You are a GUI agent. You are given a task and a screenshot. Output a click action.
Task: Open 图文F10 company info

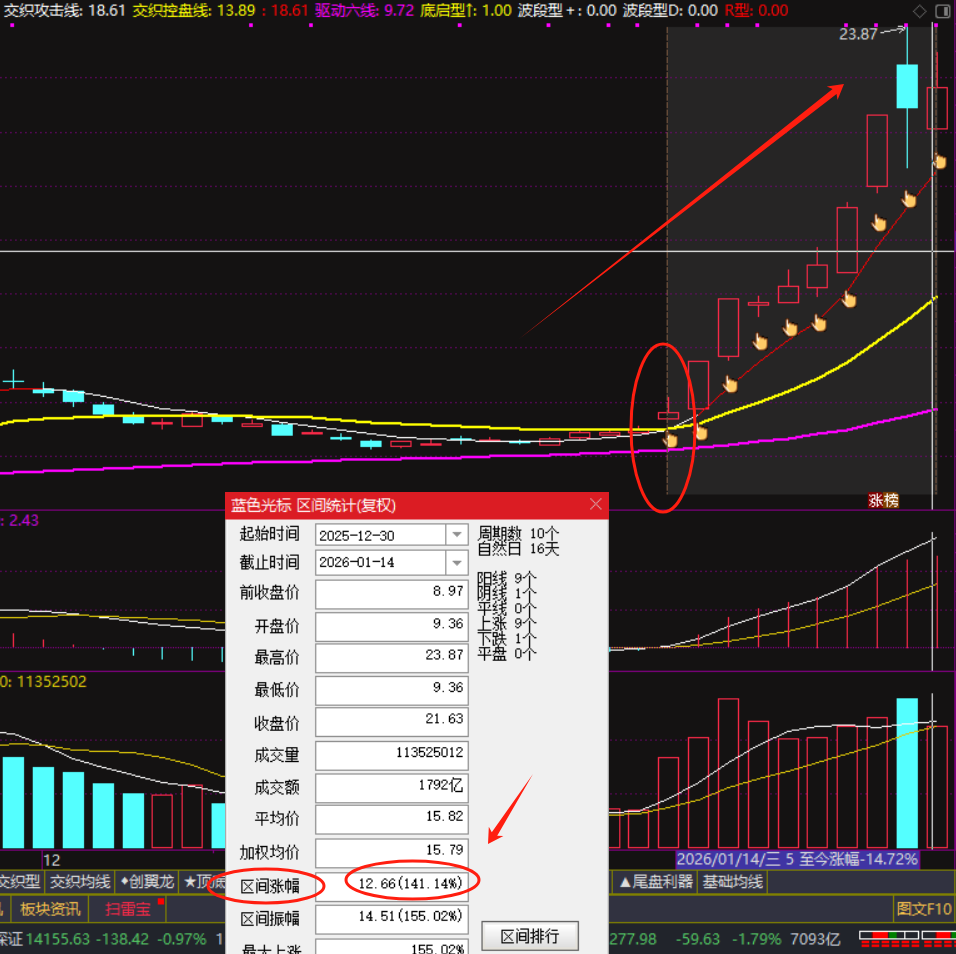click(x=923, y=907)
